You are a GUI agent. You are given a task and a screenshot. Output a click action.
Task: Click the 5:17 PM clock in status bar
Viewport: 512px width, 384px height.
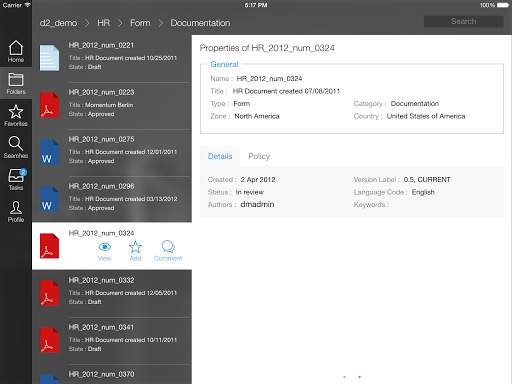click(x=256, y=5)
